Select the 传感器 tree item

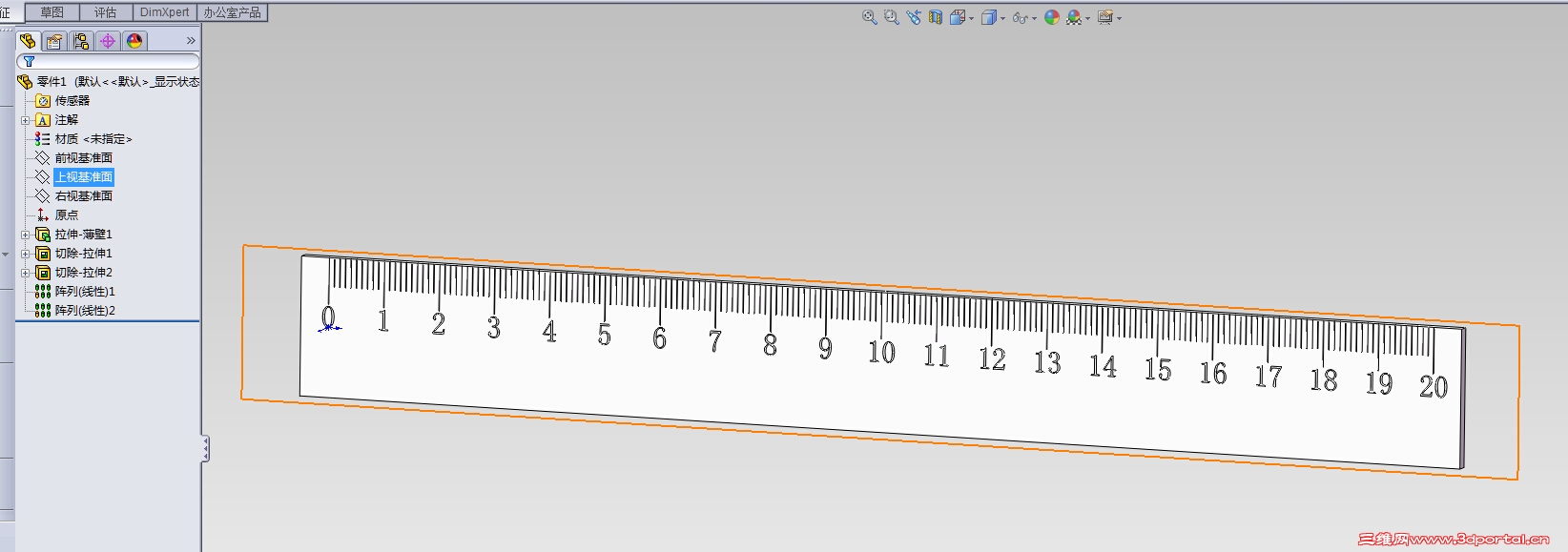tap(72, 100)
